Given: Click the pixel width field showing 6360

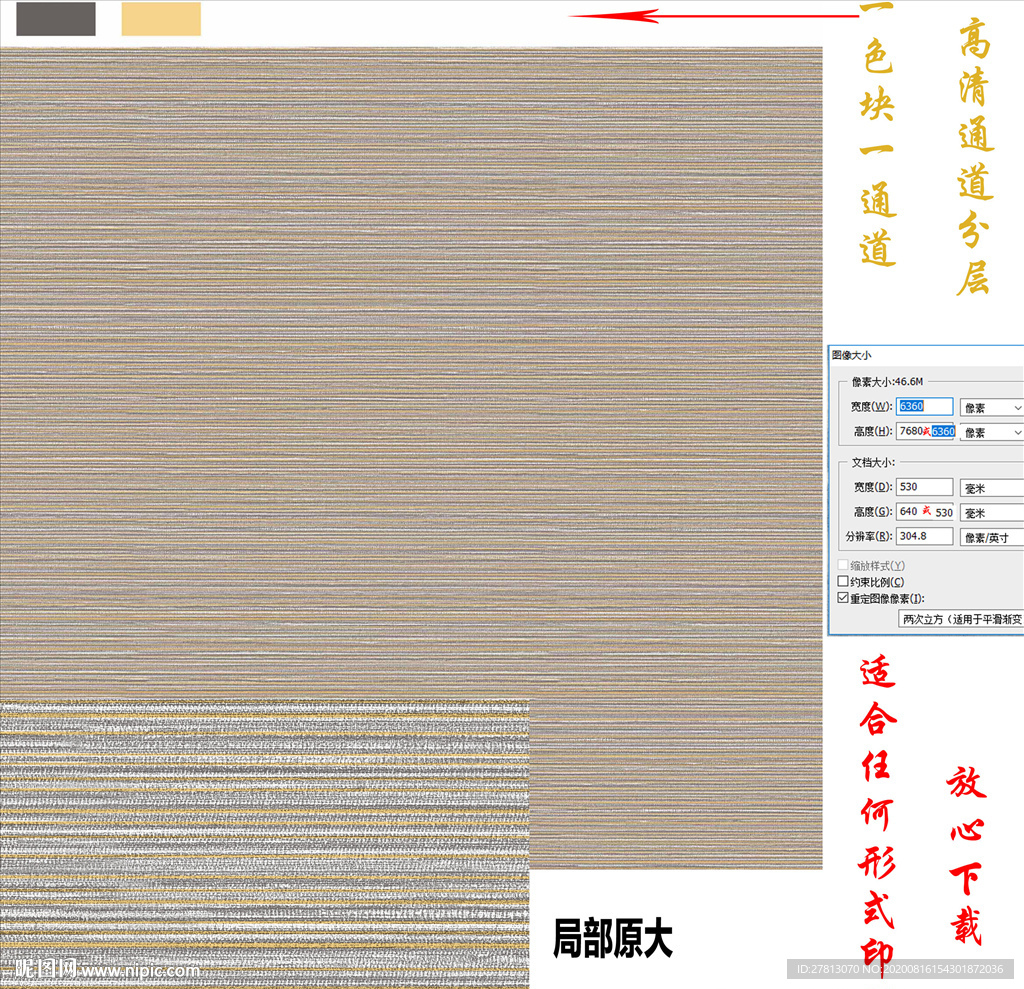Looking at the screenshot, I should [924, 406].
